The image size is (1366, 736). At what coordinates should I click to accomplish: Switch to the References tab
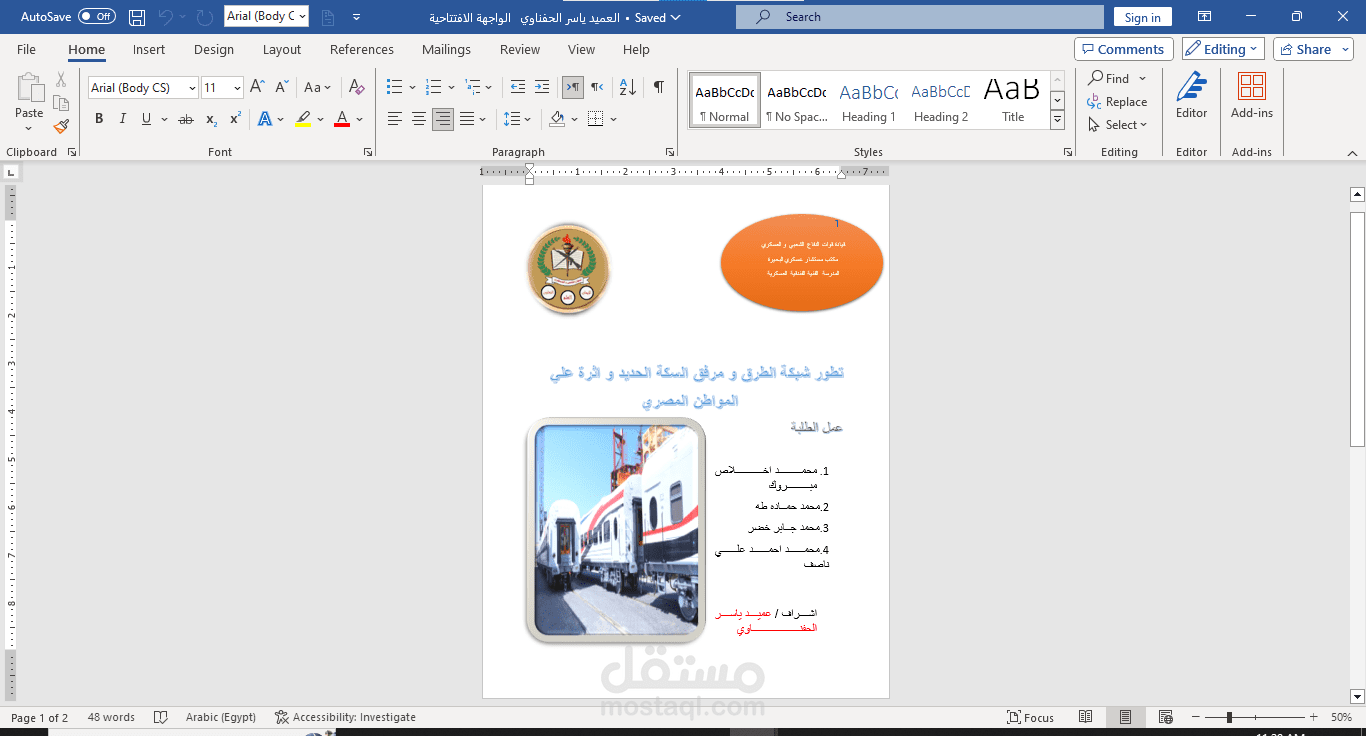tap(362, 49)
